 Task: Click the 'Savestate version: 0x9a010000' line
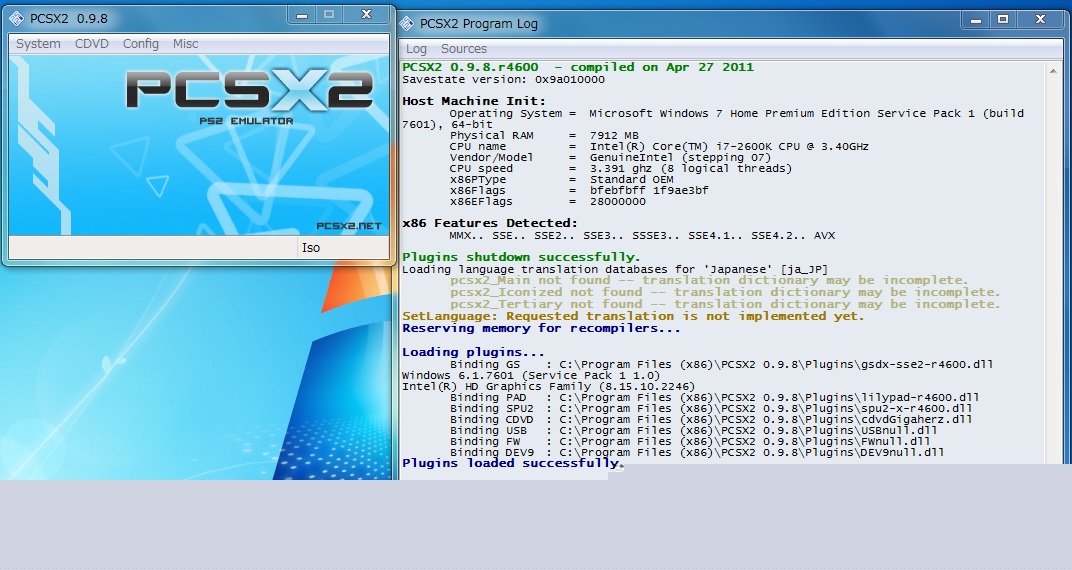pos(503,79)
